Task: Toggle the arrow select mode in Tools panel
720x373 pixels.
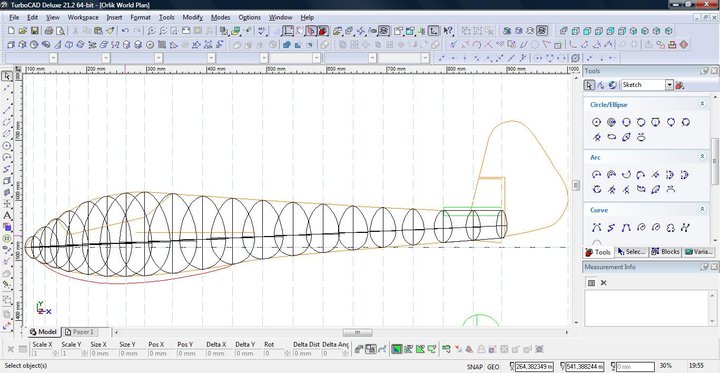Action: click(589, 85)
